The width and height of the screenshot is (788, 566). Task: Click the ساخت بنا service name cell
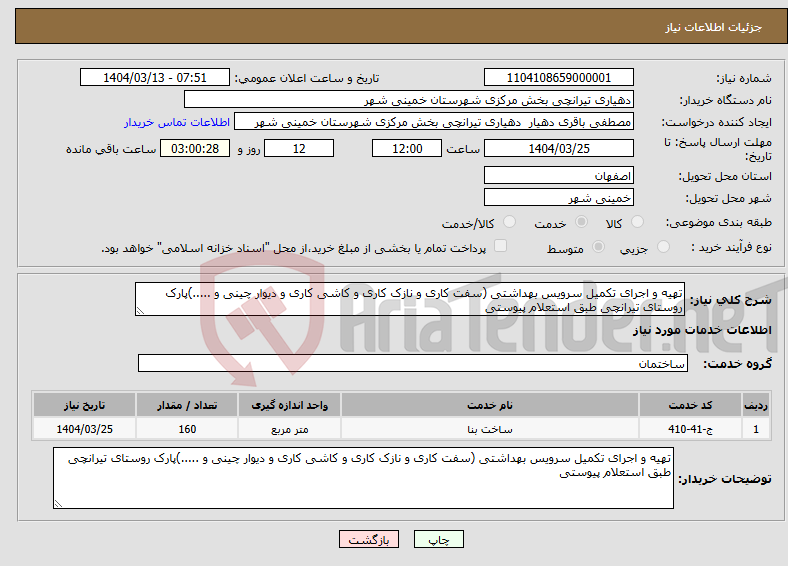[490, 429]
